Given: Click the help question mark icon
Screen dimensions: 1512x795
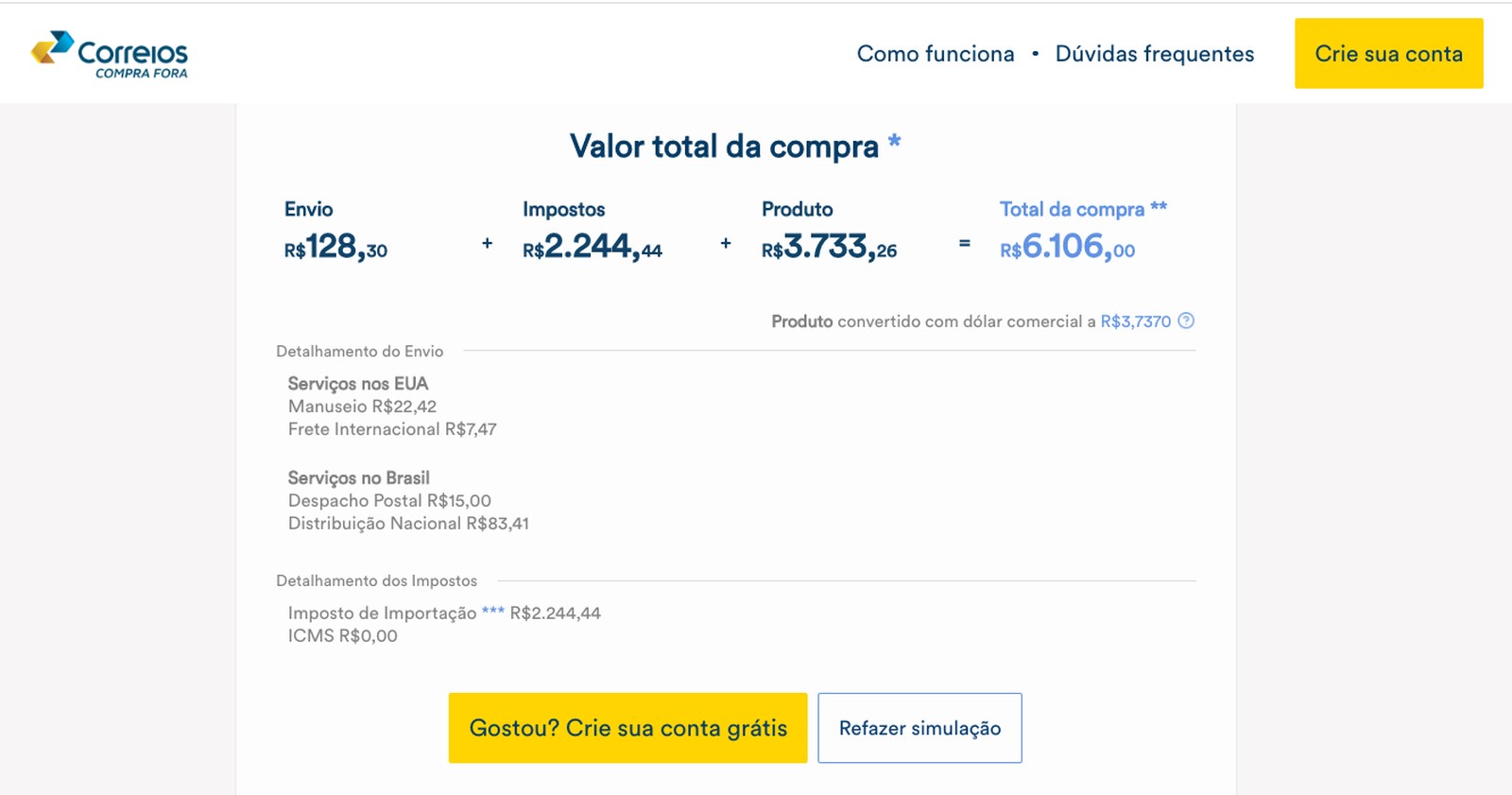Looking at the screenshot, I should [1186, 320].
